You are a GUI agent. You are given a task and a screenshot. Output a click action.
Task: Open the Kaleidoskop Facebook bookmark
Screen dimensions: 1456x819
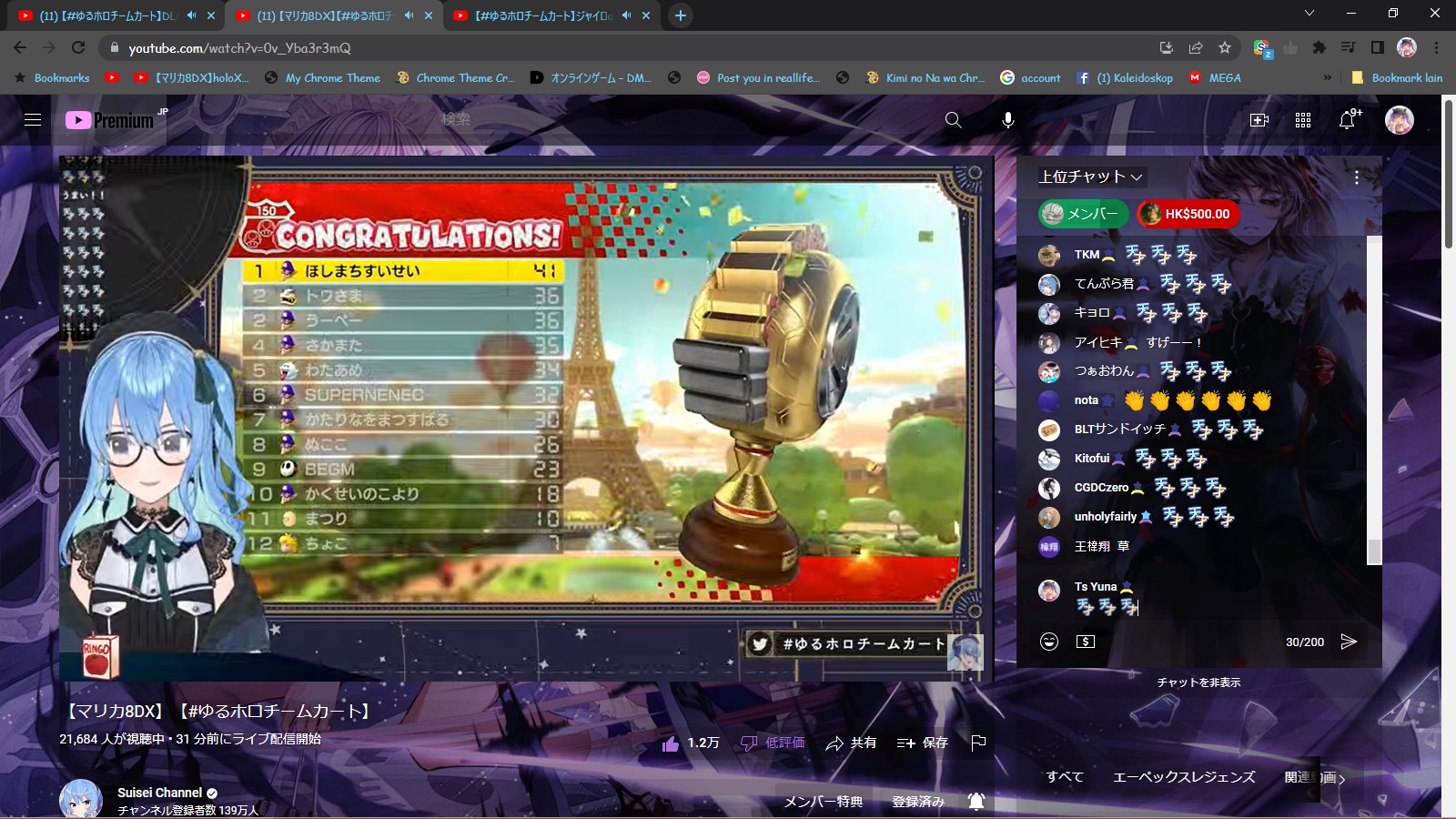1125,78
